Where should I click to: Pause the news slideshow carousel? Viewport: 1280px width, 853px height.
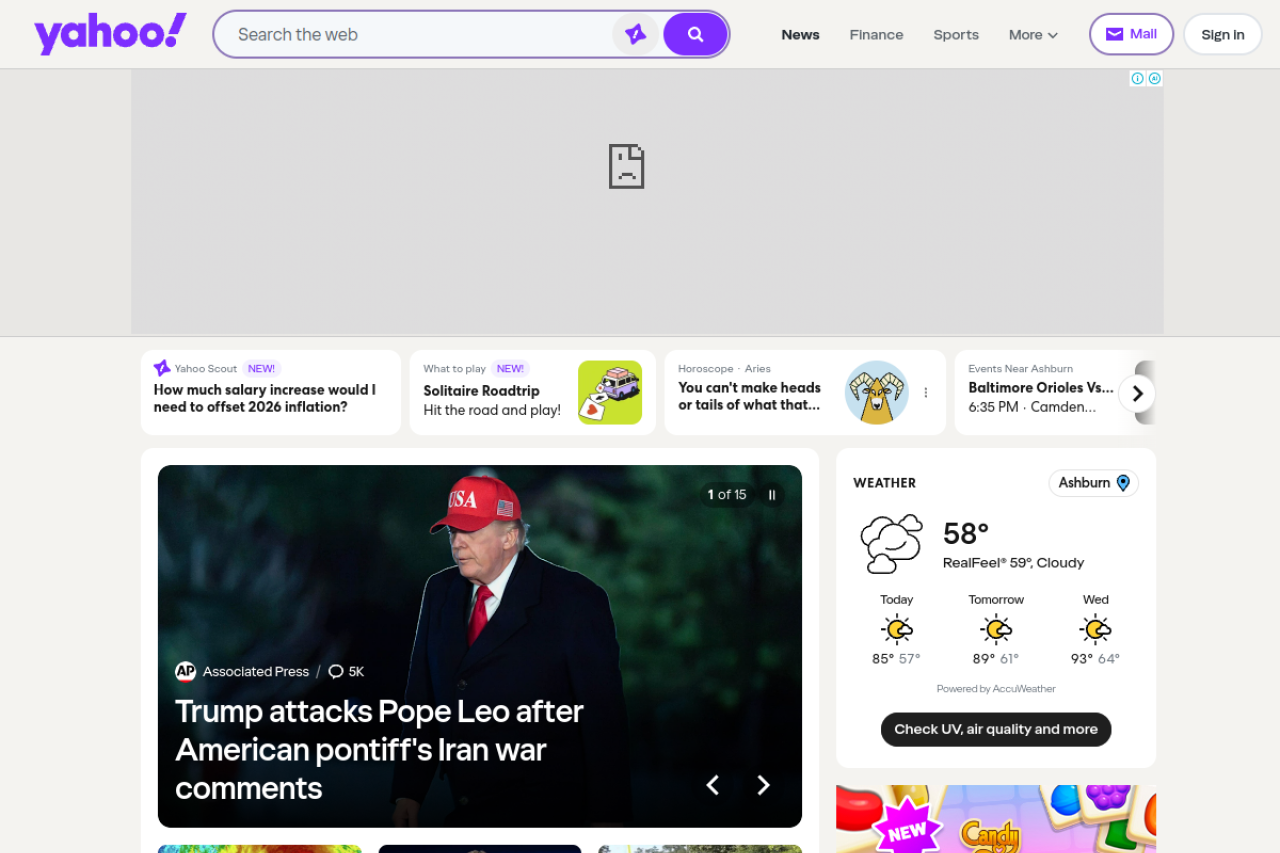coord(771,495)
